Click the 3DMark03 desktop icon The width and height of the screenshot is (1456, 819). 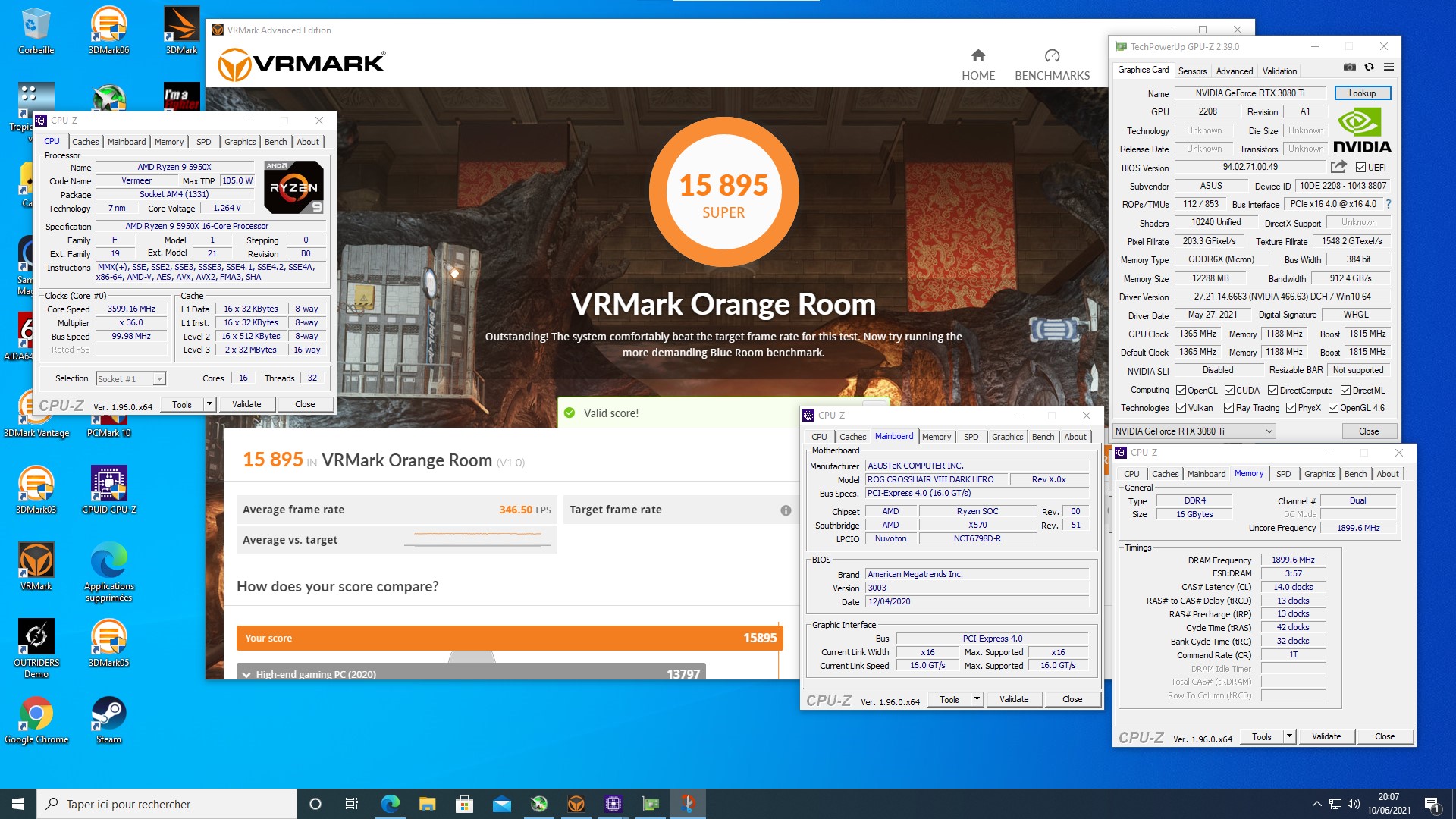36,490
